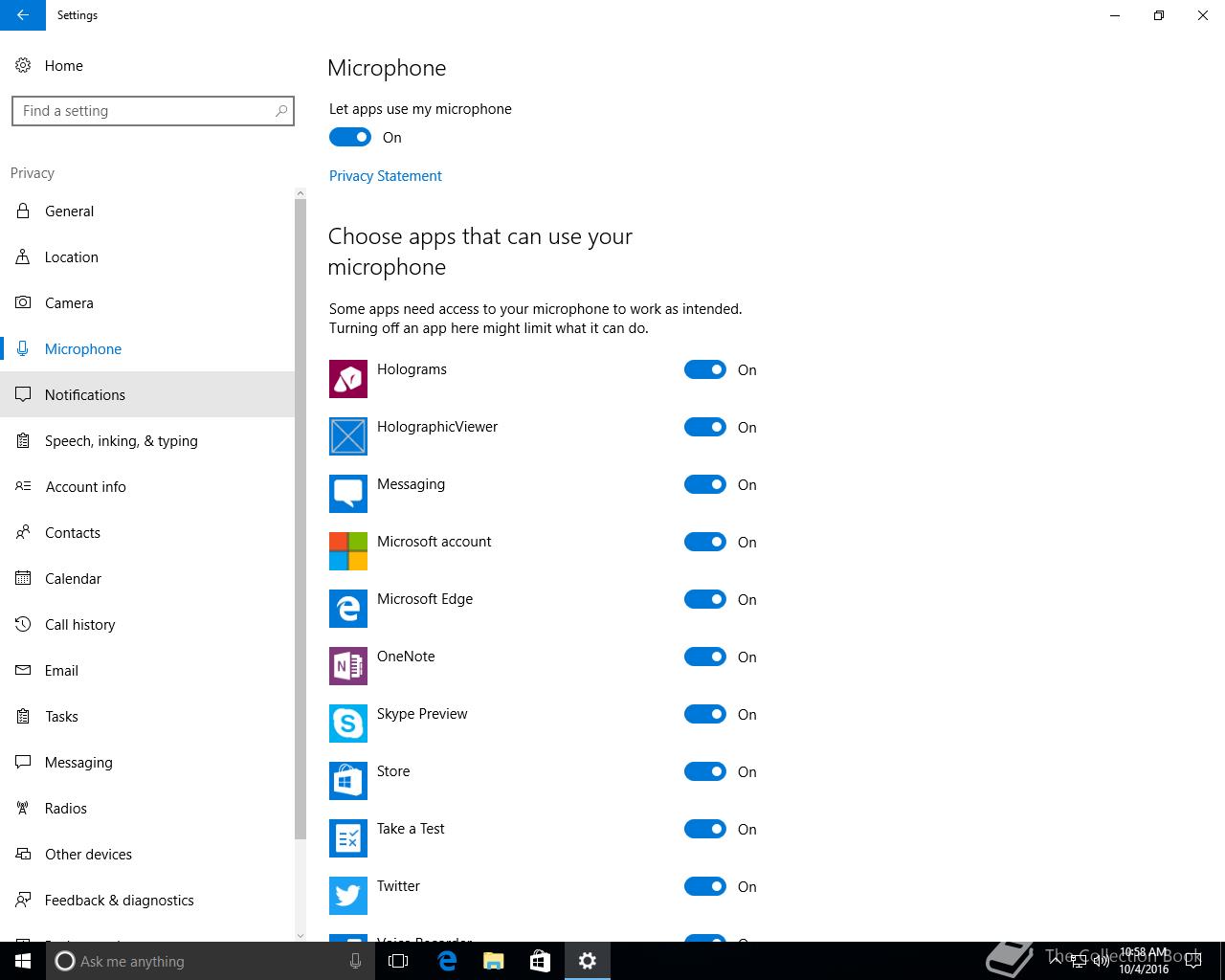Open the Privacy Statement link
The width and height of the screenshot is (1225, 980).
386,176
